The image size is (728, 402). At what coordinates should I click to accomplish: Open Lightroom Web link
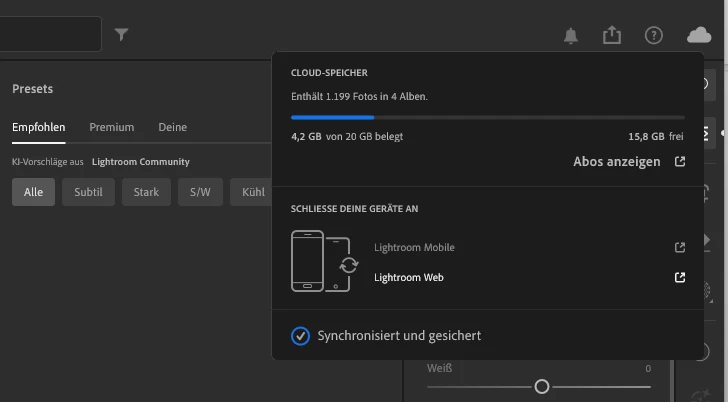click(x=409, y=278)
